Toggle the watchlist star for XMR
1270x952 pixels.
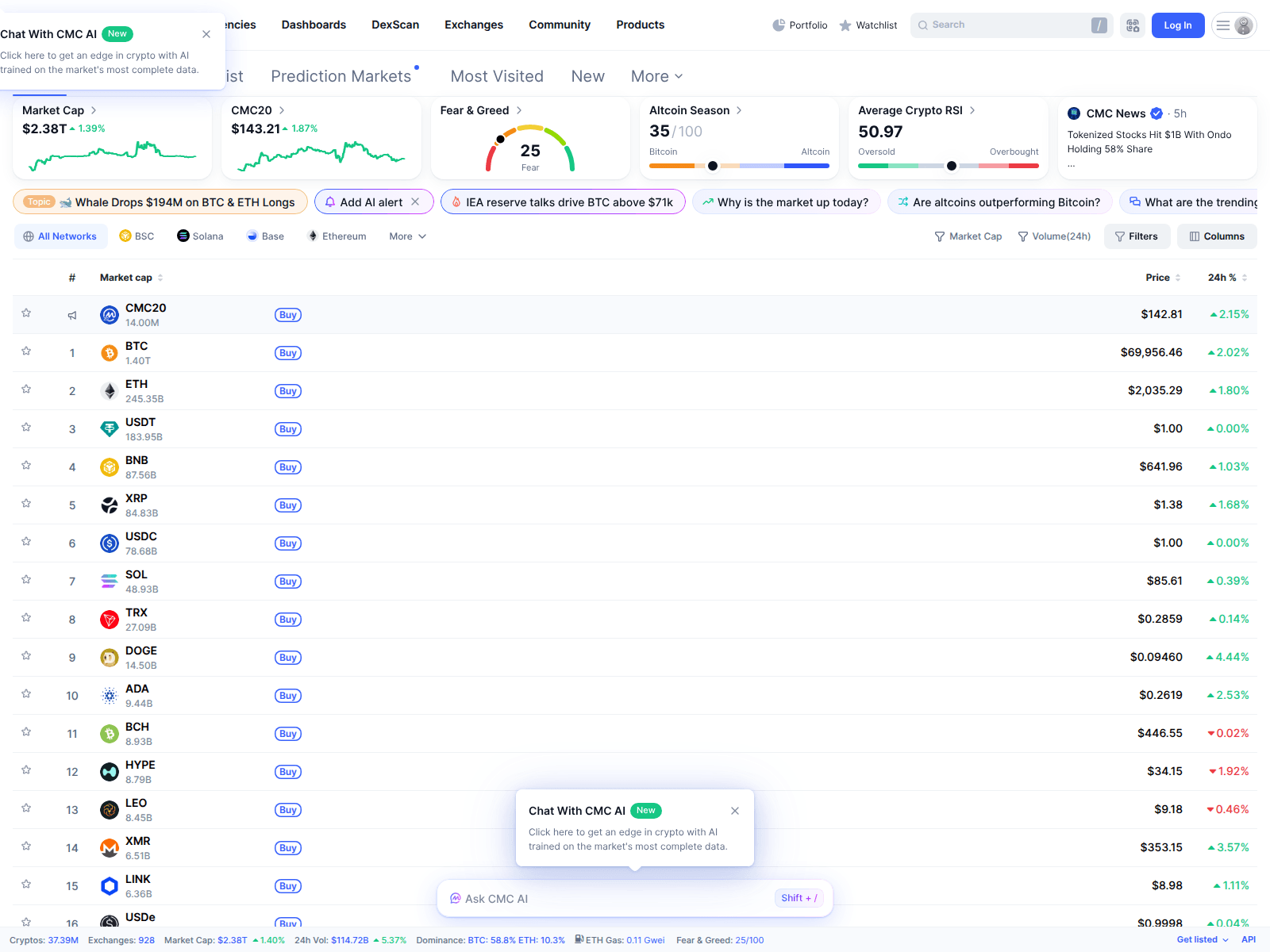(26, 846)
